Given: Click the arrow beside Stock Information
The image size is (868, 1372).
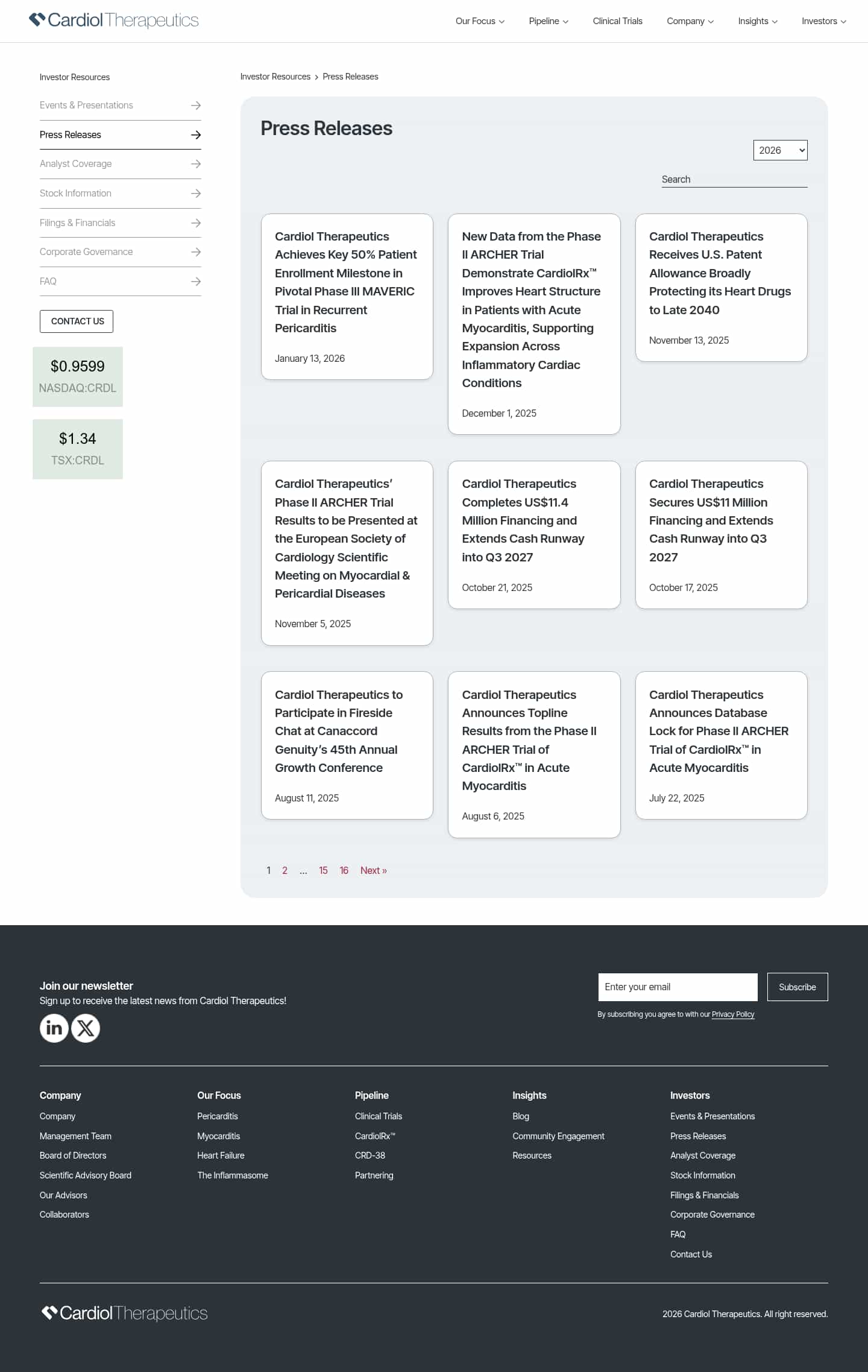Looking at the screenshot, I should [196, 194].
